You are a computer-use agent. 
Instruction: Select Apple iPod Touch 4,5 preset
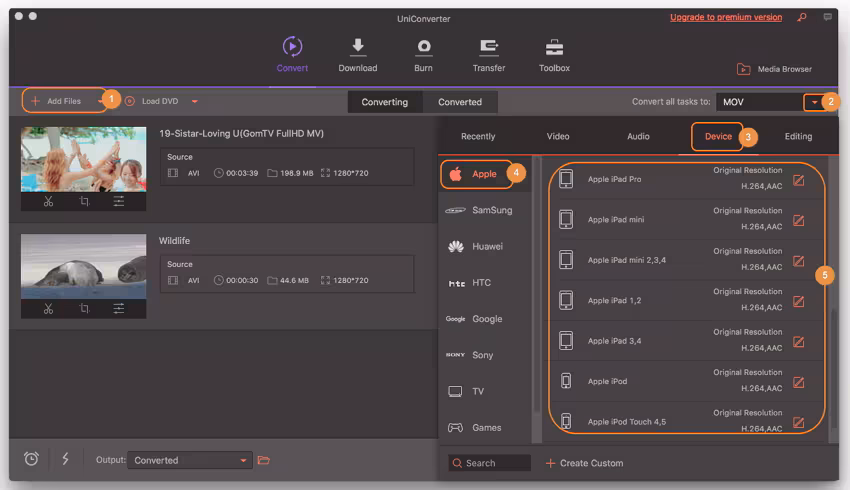[683, 421]
